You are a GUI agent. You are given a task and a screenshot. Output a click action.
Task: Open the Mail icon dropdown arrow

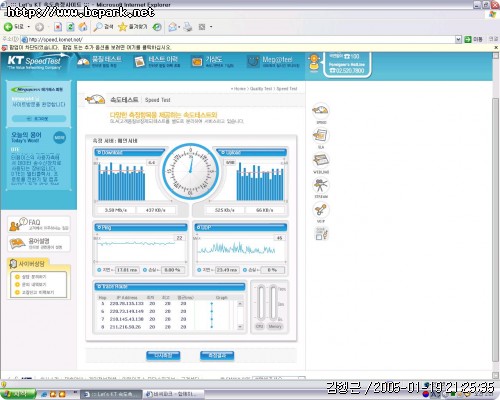[x=179, y=27]
